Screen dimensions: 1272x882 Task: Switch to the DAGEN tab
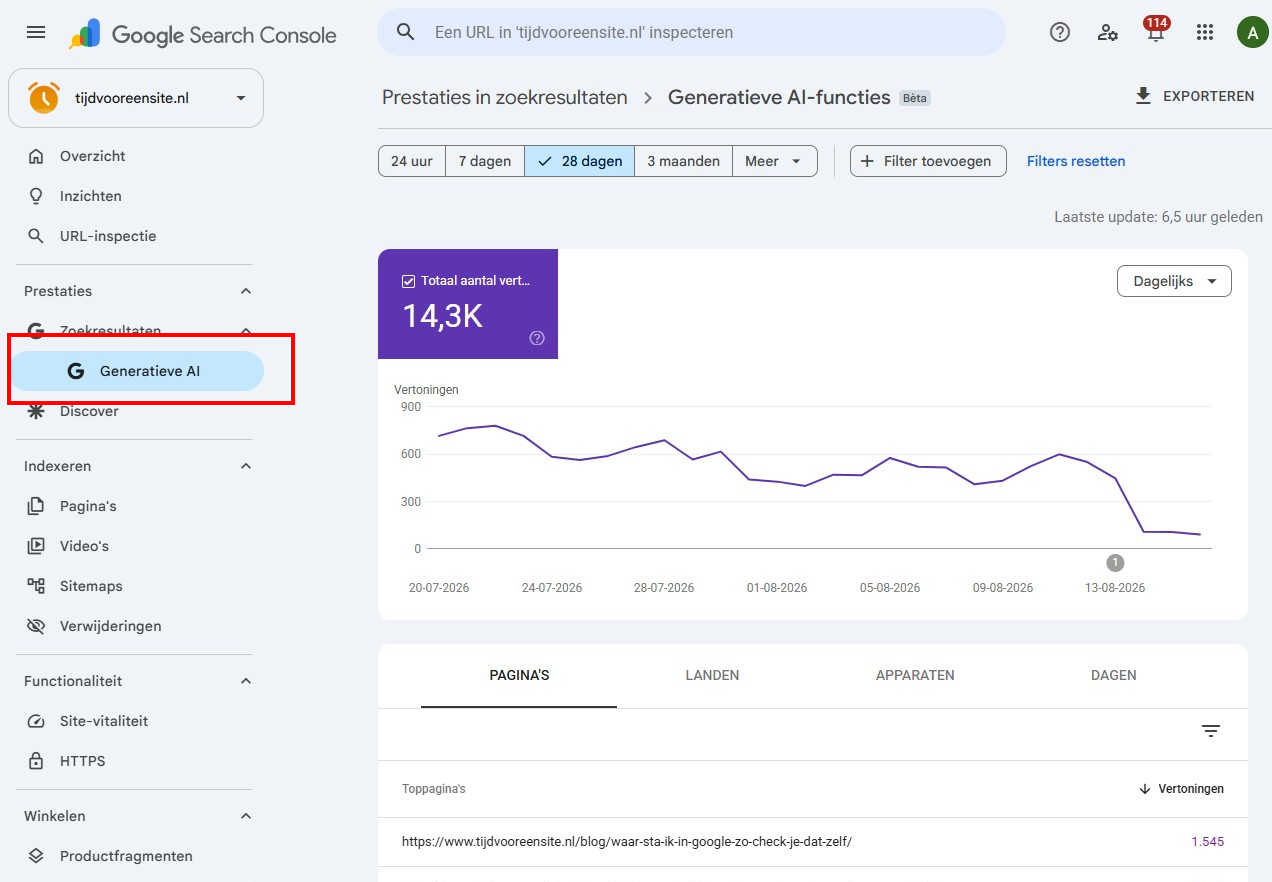coord(1114,675)
